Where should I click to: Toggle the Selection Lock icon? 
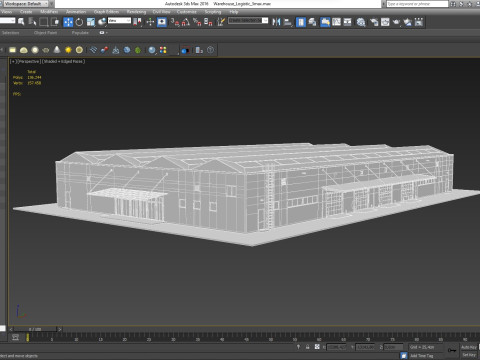click(x=307, y=347)
